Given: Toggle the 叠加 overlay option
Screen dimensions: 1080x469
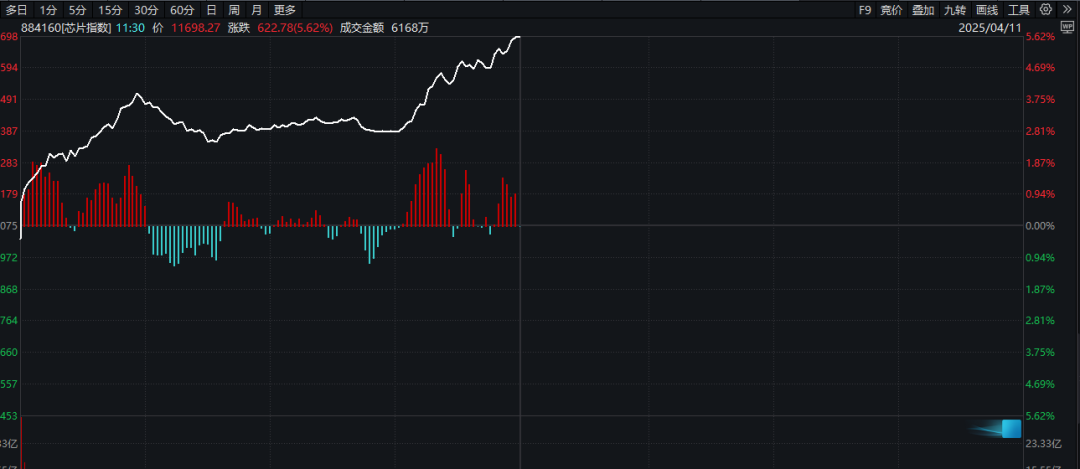Looking at the screenshot, I should point(923,10).
